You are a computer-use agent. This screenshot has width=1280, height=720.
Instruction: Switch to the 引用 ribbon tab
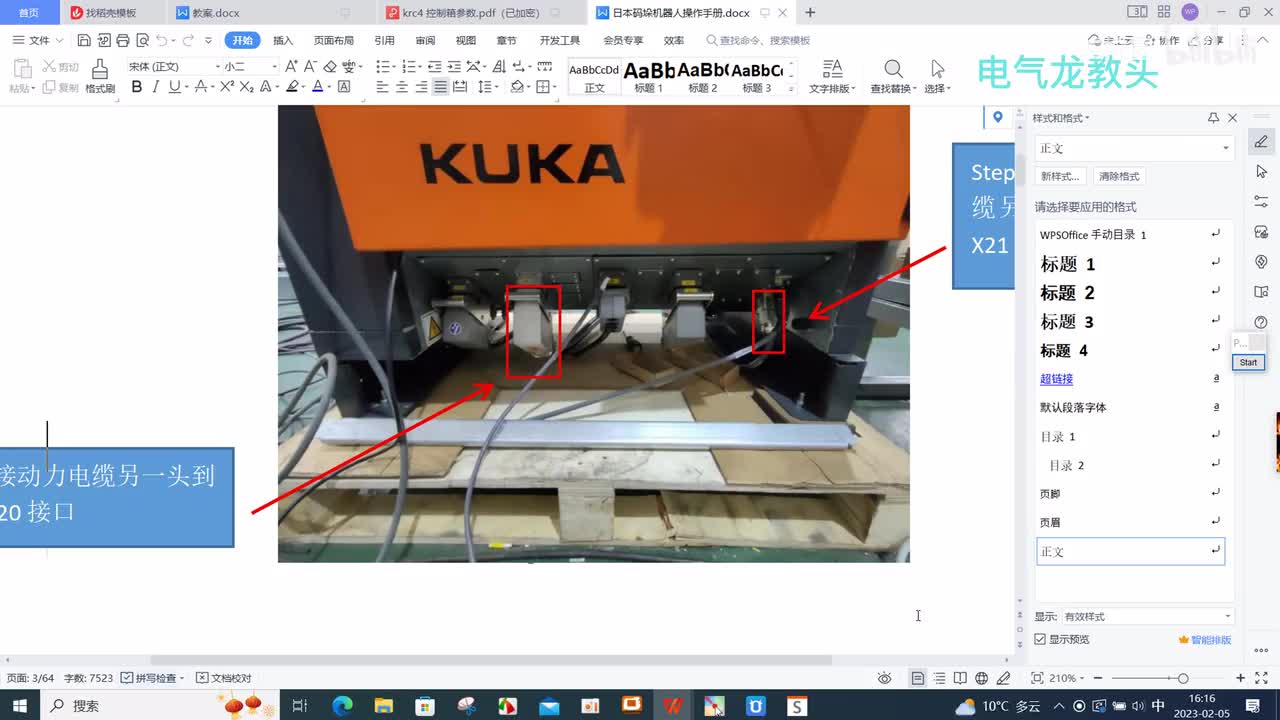point(384,40)
